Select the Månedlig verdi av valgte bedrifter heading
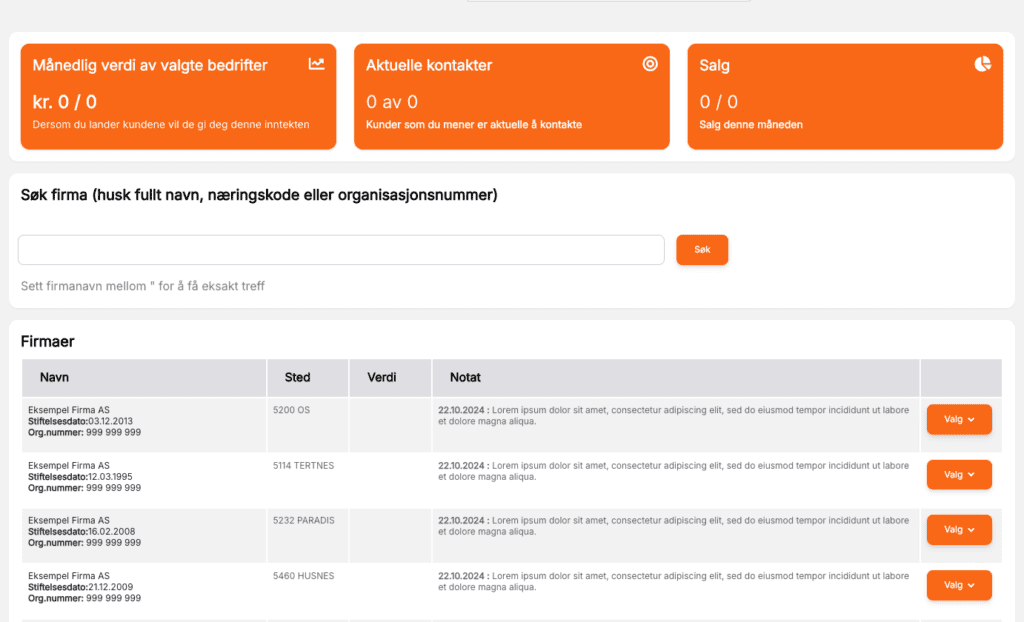1024x622 pixels. [x=150, y=66]
